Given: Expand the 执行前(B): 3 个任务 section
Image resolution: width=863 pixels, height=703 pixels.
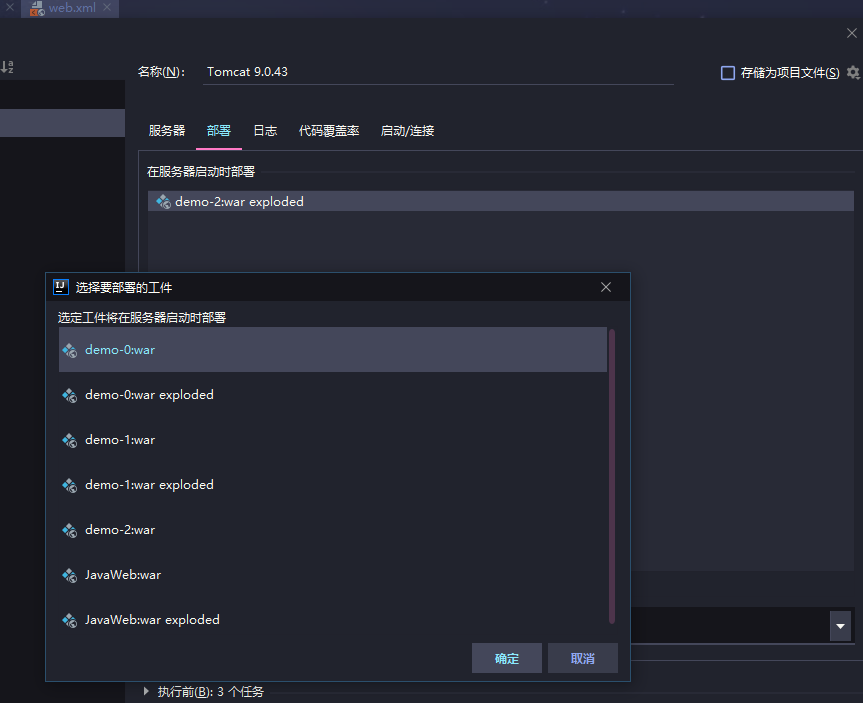Looking at the screenshot, I should 146,691.
